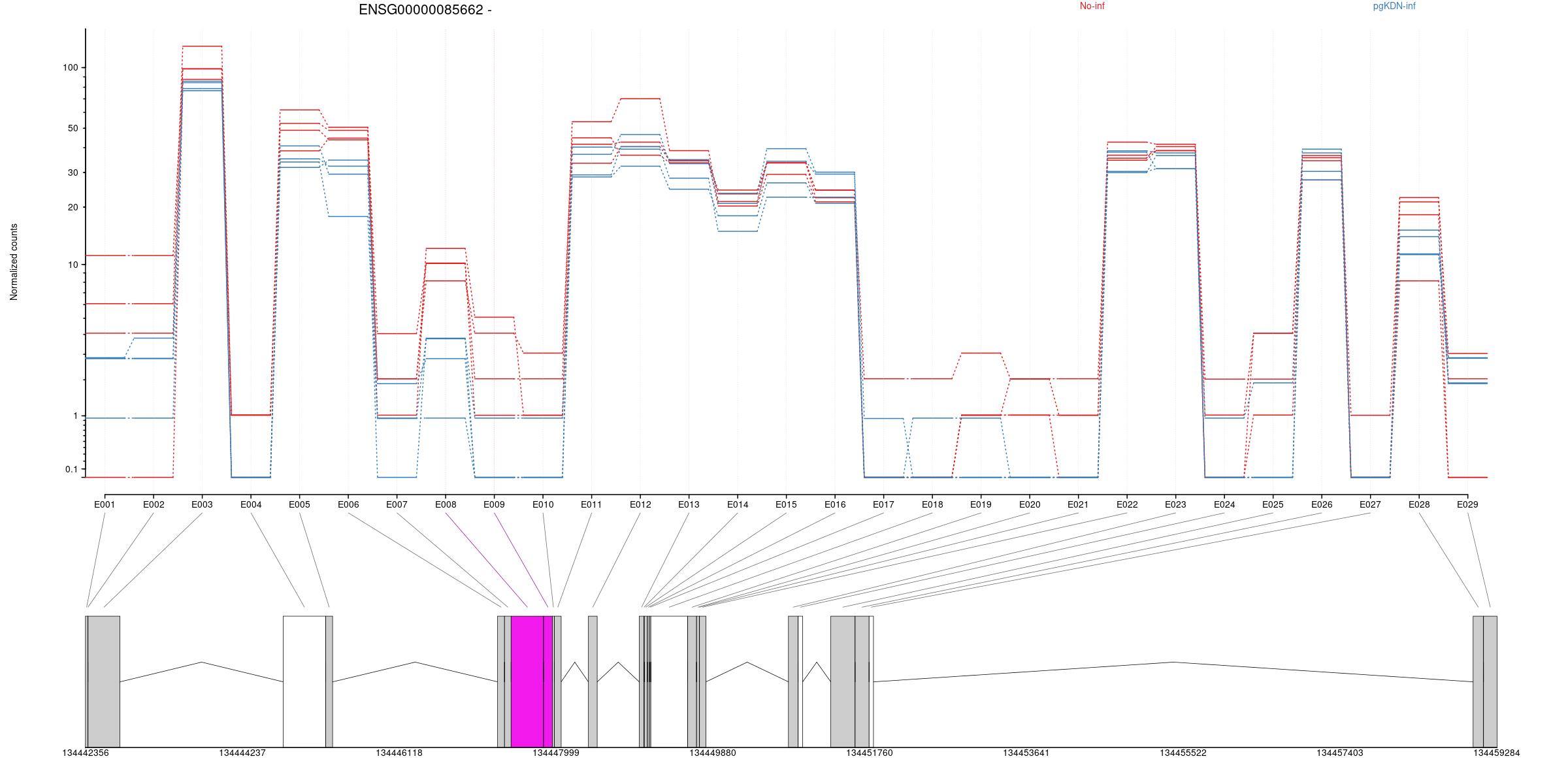Image resolution: width=1568 pixels, height=784 pixels.
Task: Click the white exon box above 134444237
Action: tap(304, 681)
